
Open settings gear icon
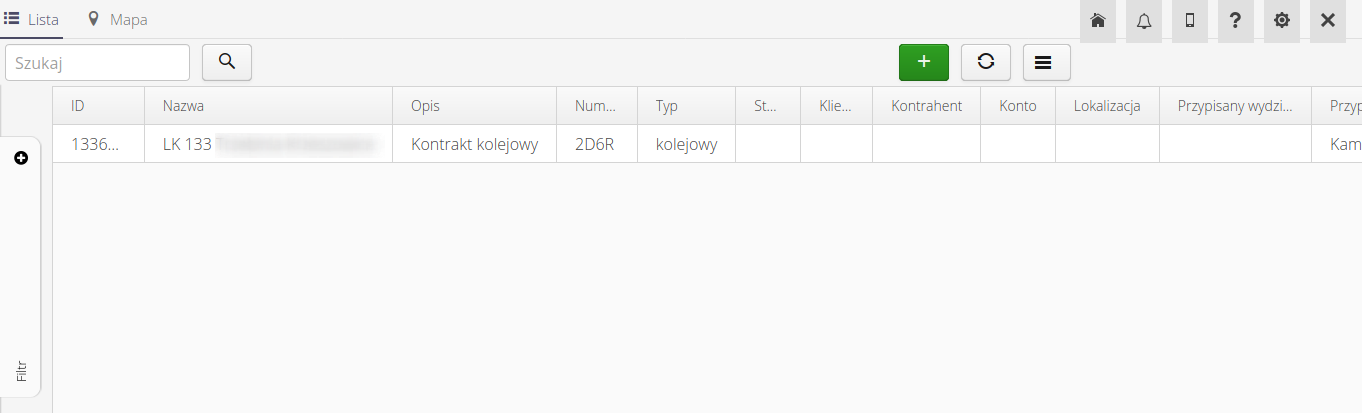click(x=1282, y=21)
